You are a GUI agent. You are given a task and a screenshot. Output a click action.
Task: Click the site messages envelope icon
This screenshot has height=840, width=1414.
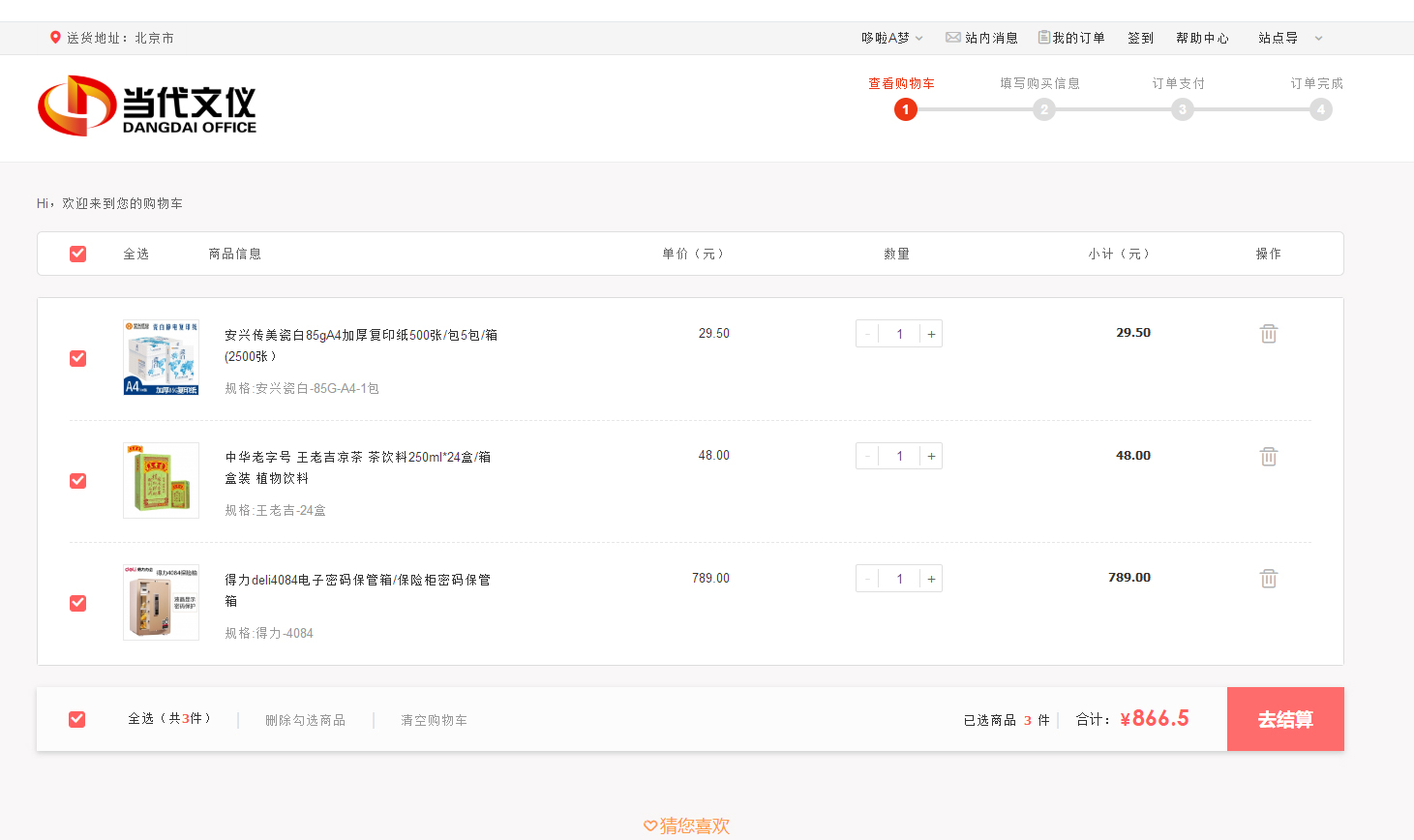pos(953,38)
